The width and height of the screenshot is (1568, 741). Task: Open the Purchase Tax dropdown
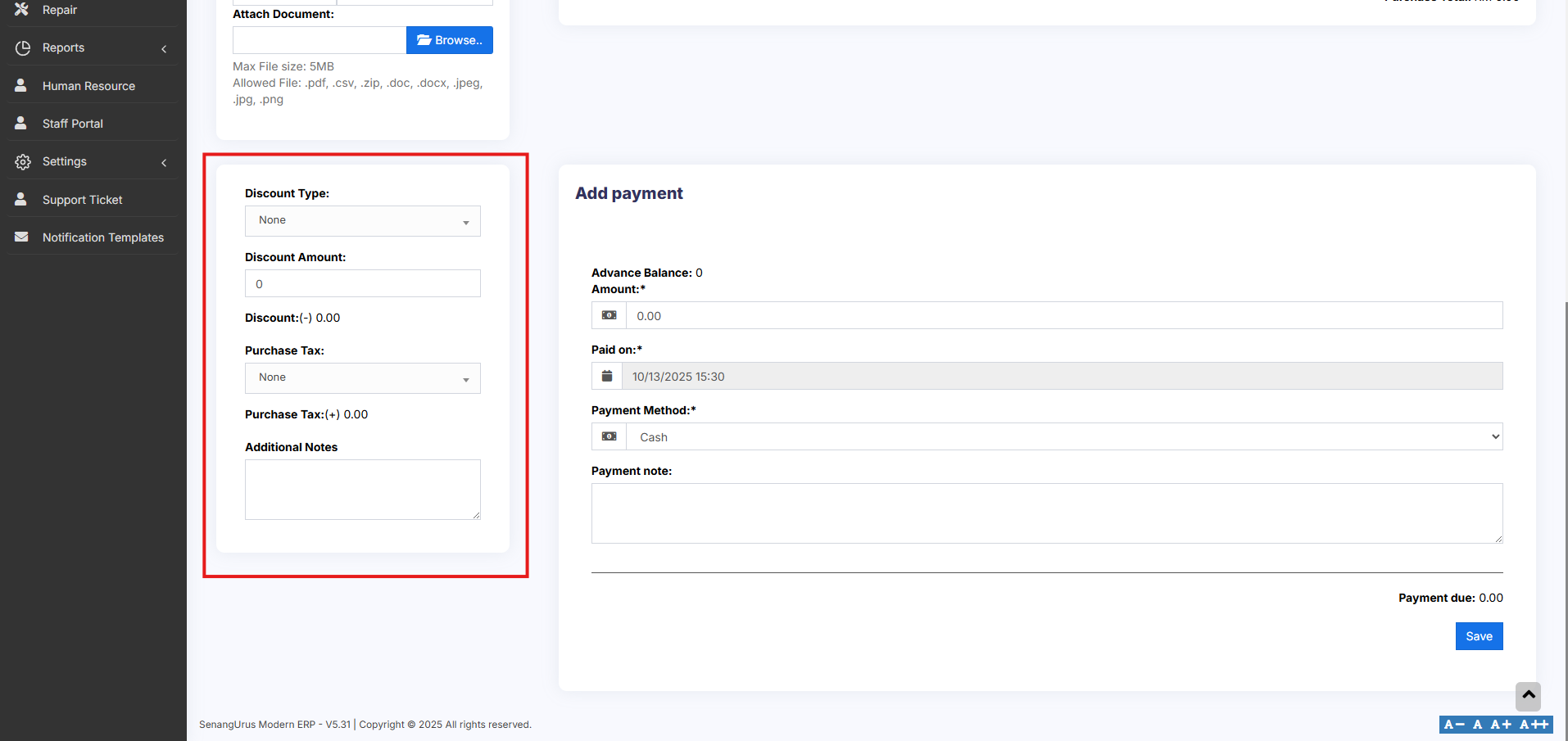tap(362, 378)
